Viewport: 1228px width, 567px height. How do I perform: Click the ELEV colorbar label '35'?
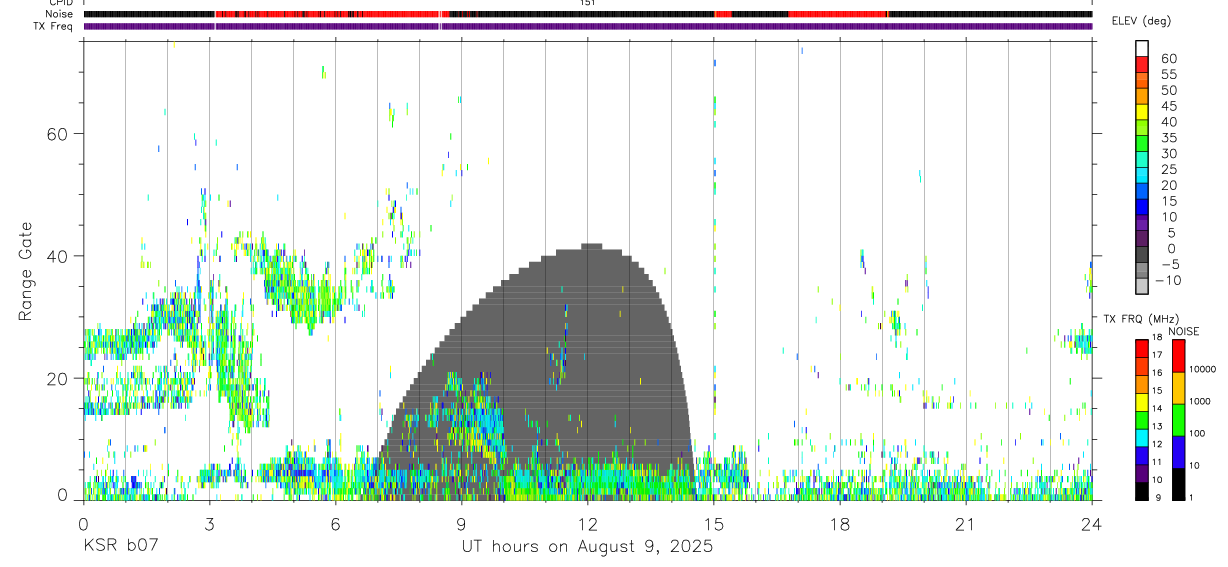click(1168, 138)
